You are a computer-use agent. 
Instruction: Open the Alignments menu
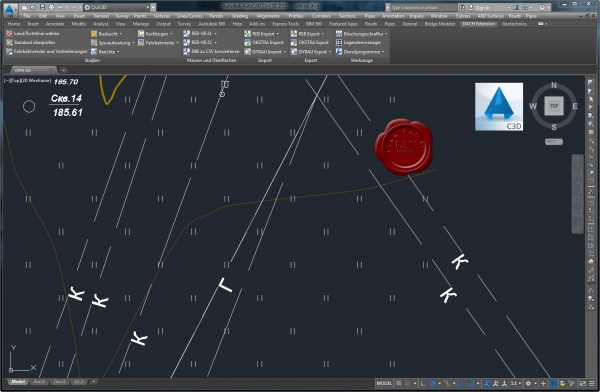point(268,16)
